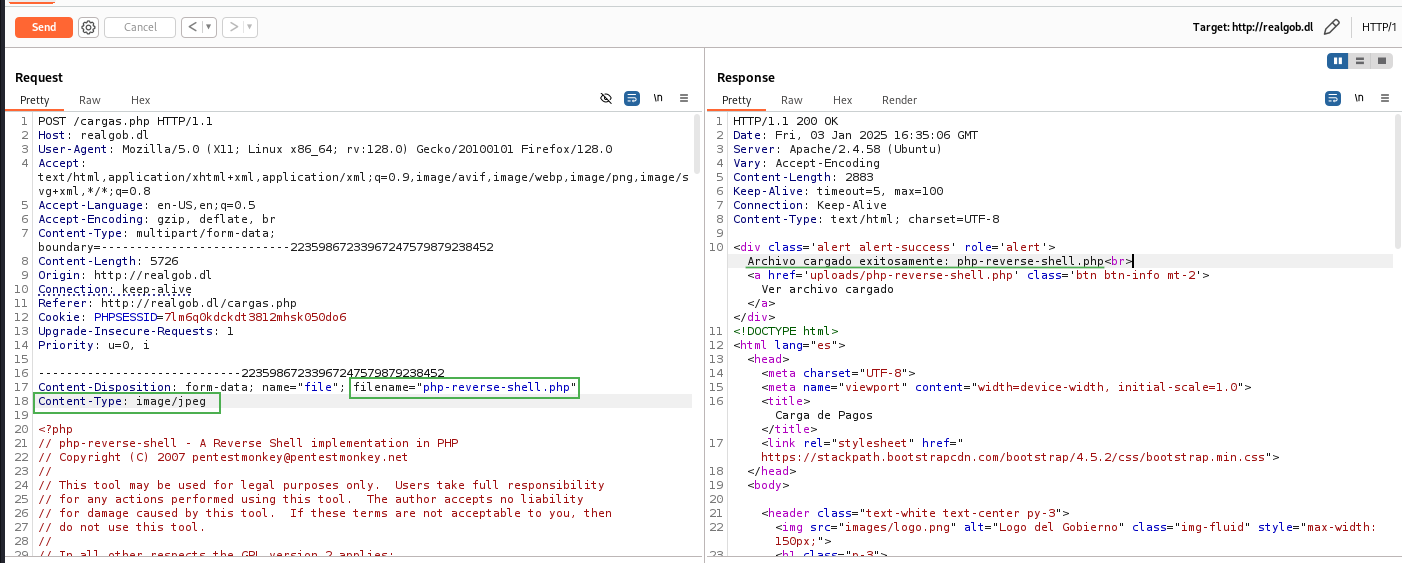Screen dimensions: 1402x563
Task: Click filename="php-reverse-shell.php" value
Action: 465,387
